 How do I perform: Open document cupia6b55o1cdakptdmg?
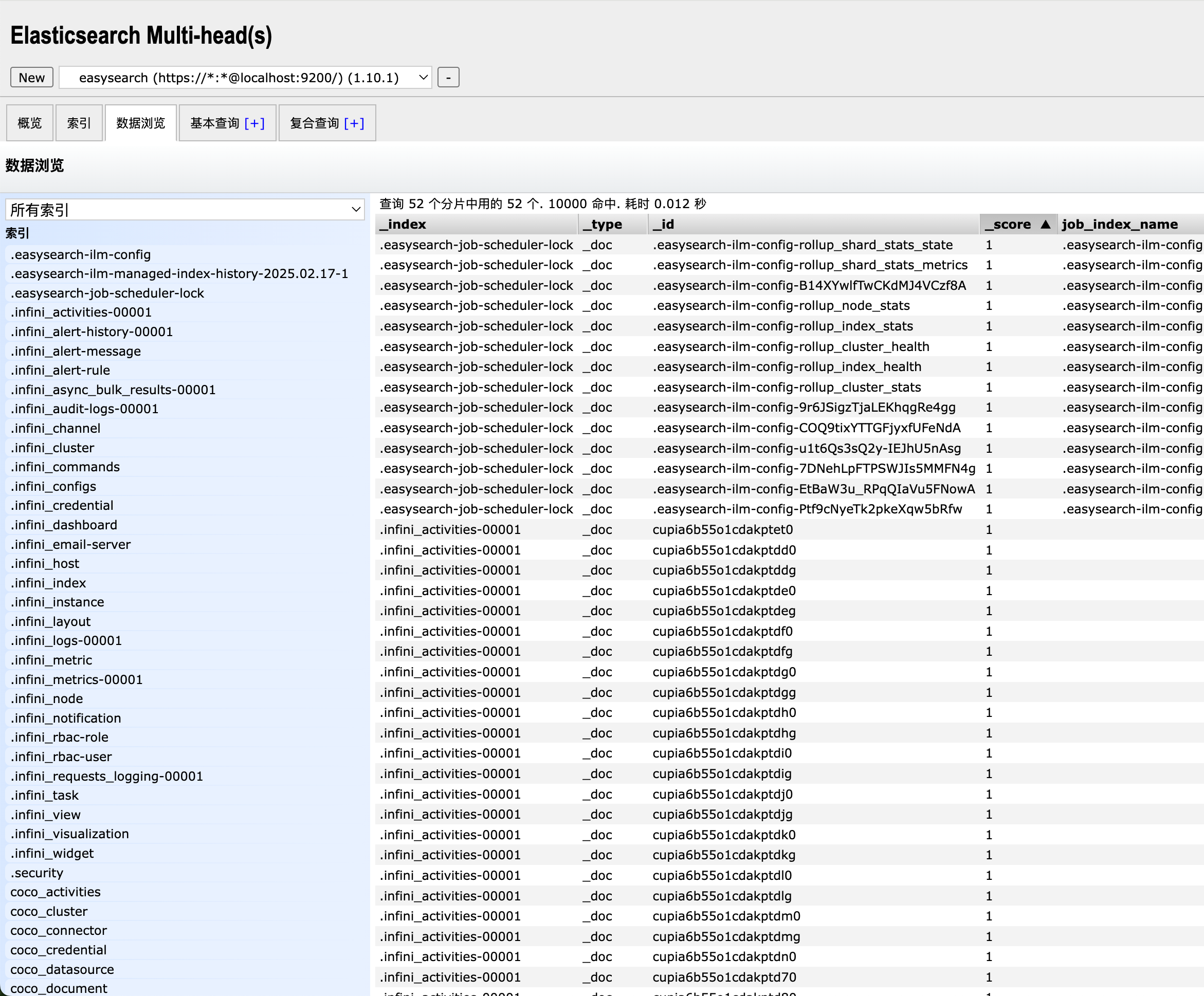tap(790, 936)
